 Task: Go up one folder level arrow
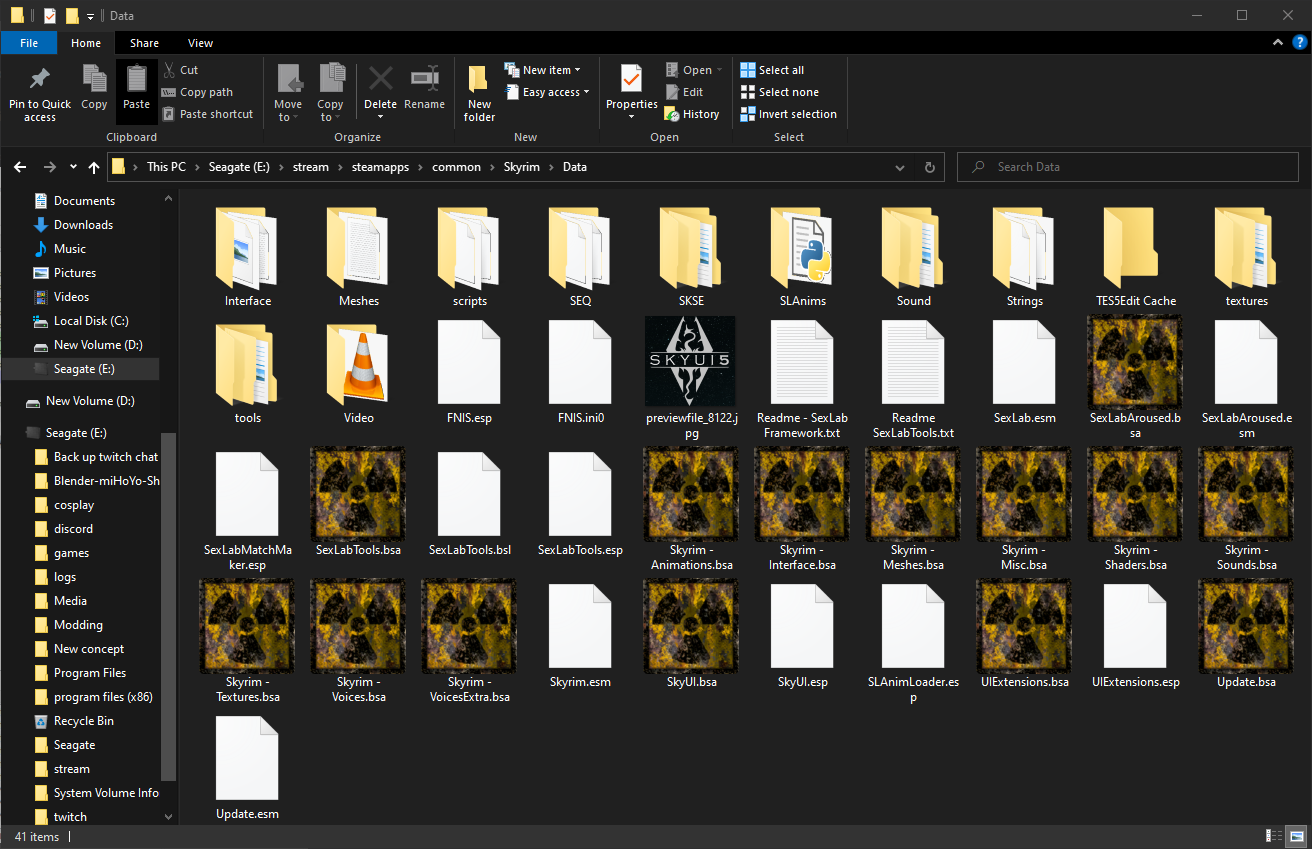coord(94,167)
